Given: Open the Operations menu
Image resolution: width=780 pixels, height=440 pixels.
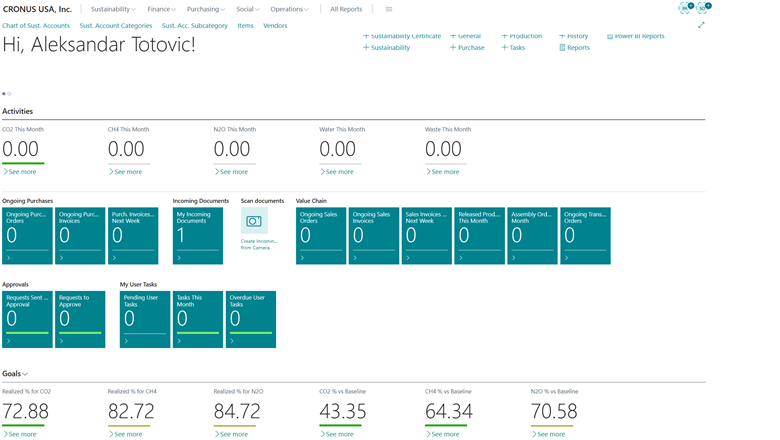Looking at the screenshot, I should click(x=290, y=9).
